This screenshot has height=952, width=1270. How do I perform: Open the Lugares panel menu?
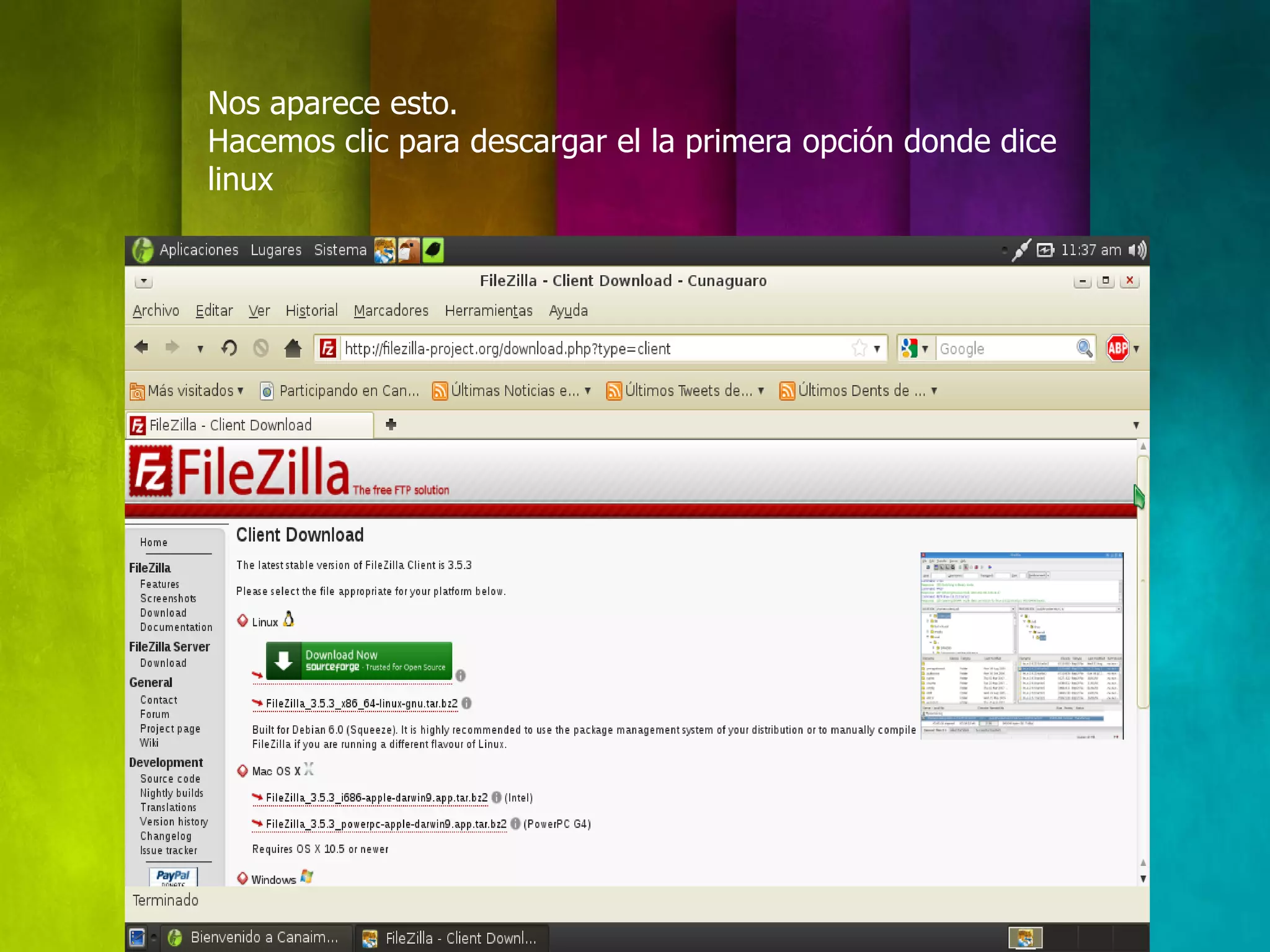[x=276, y=250]
